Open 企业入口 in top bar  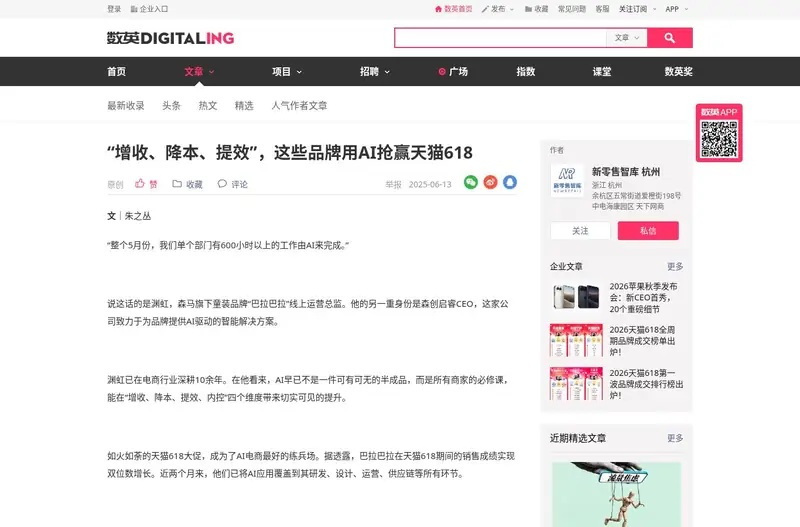click(x=149, y=9)
